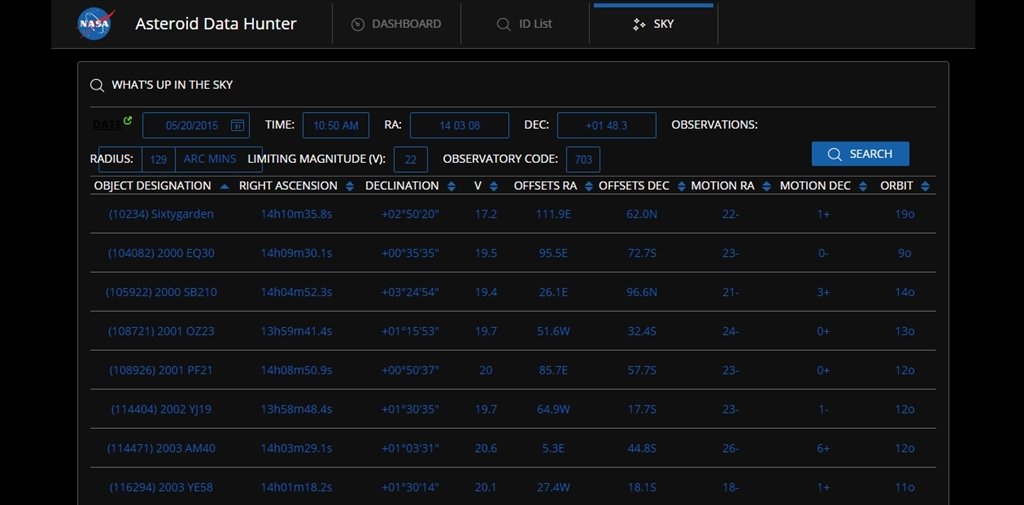
Task: Click the Asteroid Data Hunter title
Action: (216, 24)
